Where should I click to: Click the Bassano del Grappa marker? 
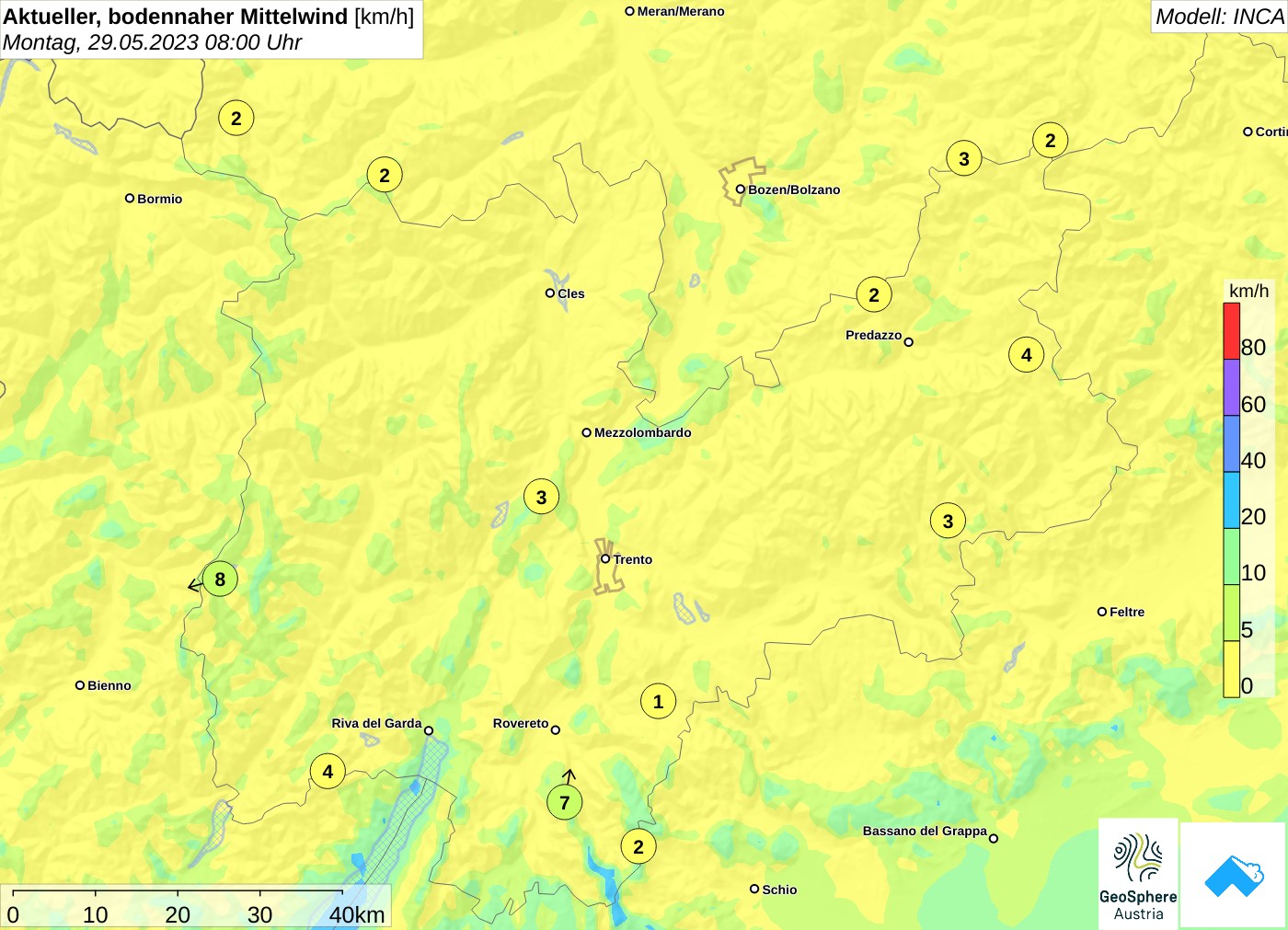tap(994, 838)
